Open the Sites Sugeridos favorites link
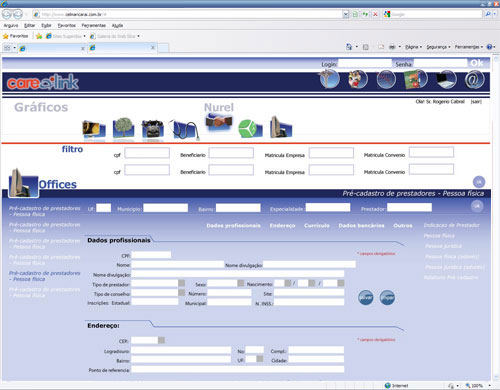The image size is (500, 390). pos(66,36)
